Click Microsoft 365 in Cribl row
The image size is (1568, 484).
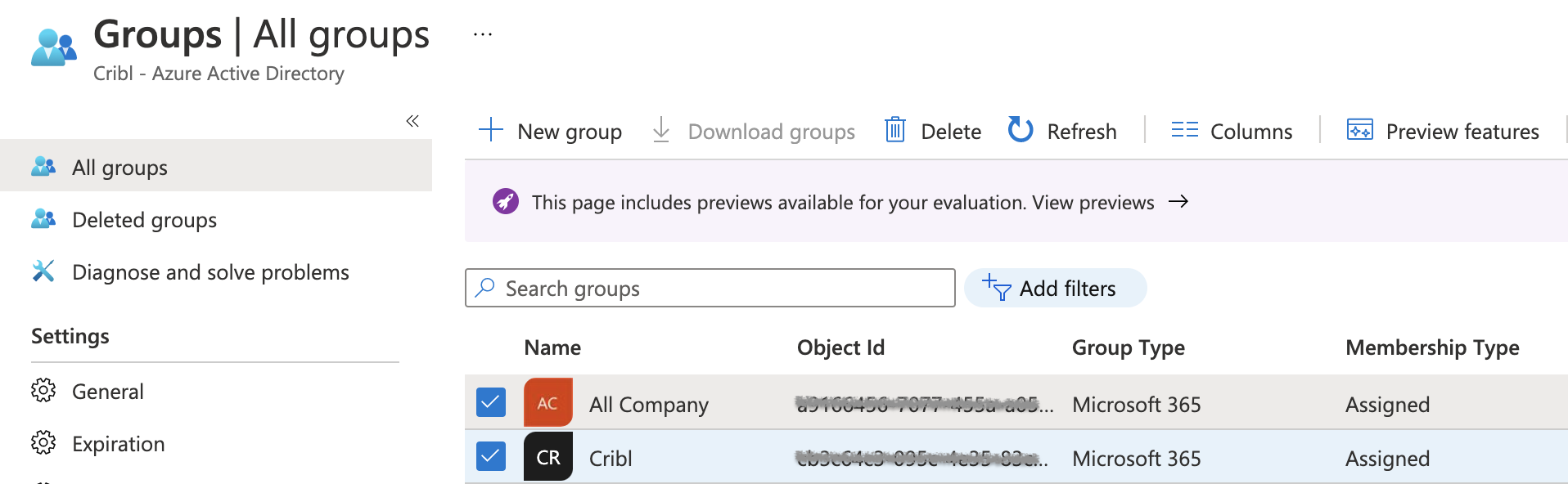(x=1136, y=459)
